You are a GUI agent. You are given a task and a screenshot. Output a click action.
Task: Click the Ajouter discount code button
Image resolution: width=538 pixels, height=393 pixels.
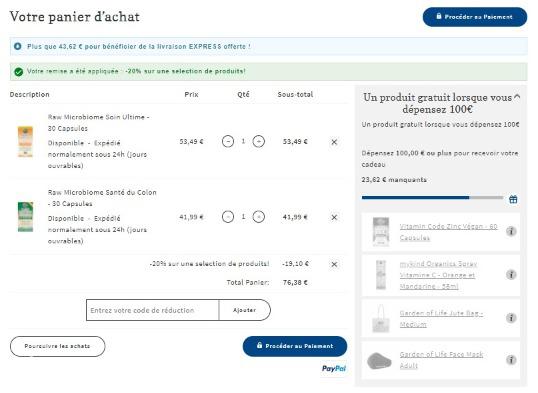click(x=245, y=310)
